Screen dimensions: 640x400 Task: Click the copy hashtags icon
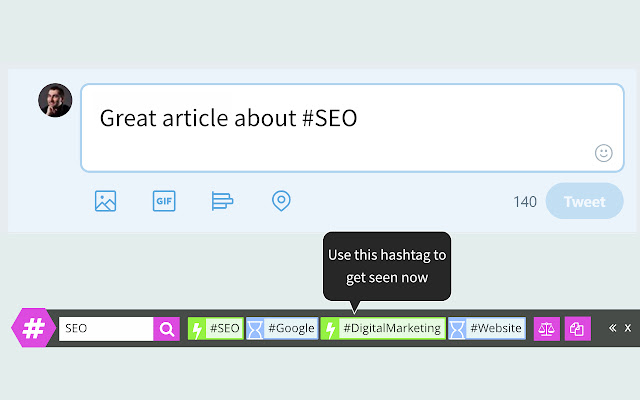pos(576,328)
